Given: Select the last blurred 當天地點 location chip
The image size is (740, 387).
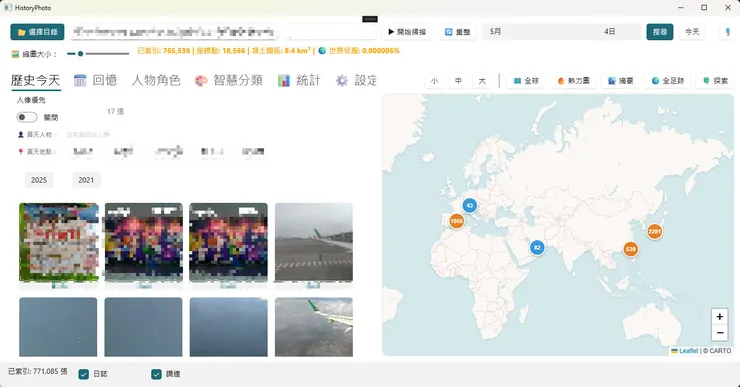Looking at the screenshot, I should point(253,151).
